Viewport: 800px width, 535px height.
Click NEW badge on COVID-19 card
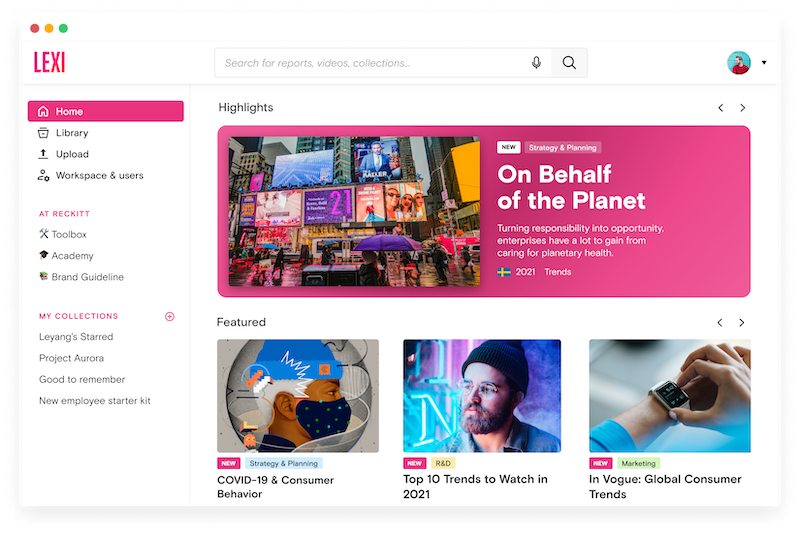click(229, 463)
